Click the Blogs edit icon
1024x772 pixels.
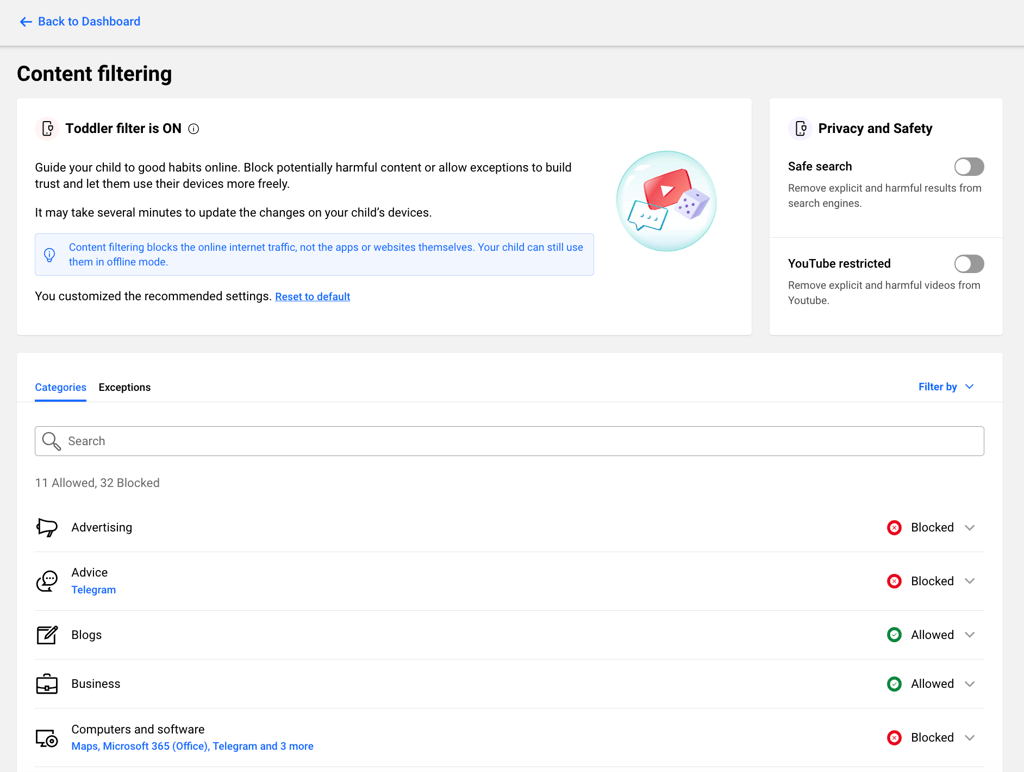47,635
